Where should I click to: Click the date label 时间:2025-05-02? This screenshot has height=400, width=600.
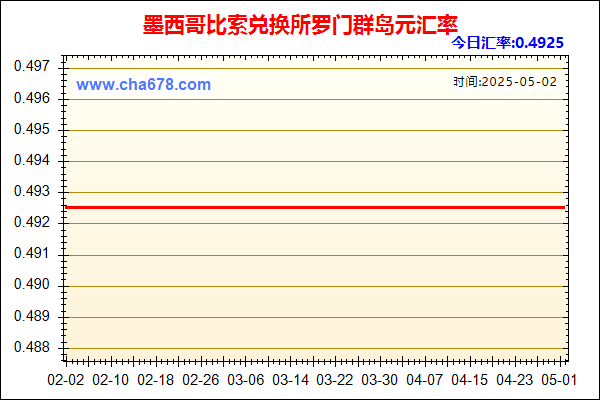[x=505, y=82]
